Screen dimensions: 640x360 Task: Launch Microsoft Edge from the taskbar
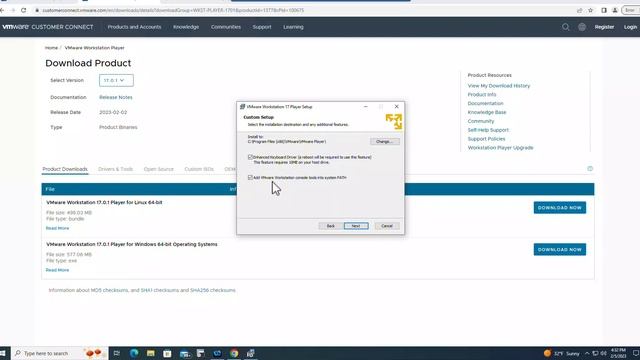134,353
